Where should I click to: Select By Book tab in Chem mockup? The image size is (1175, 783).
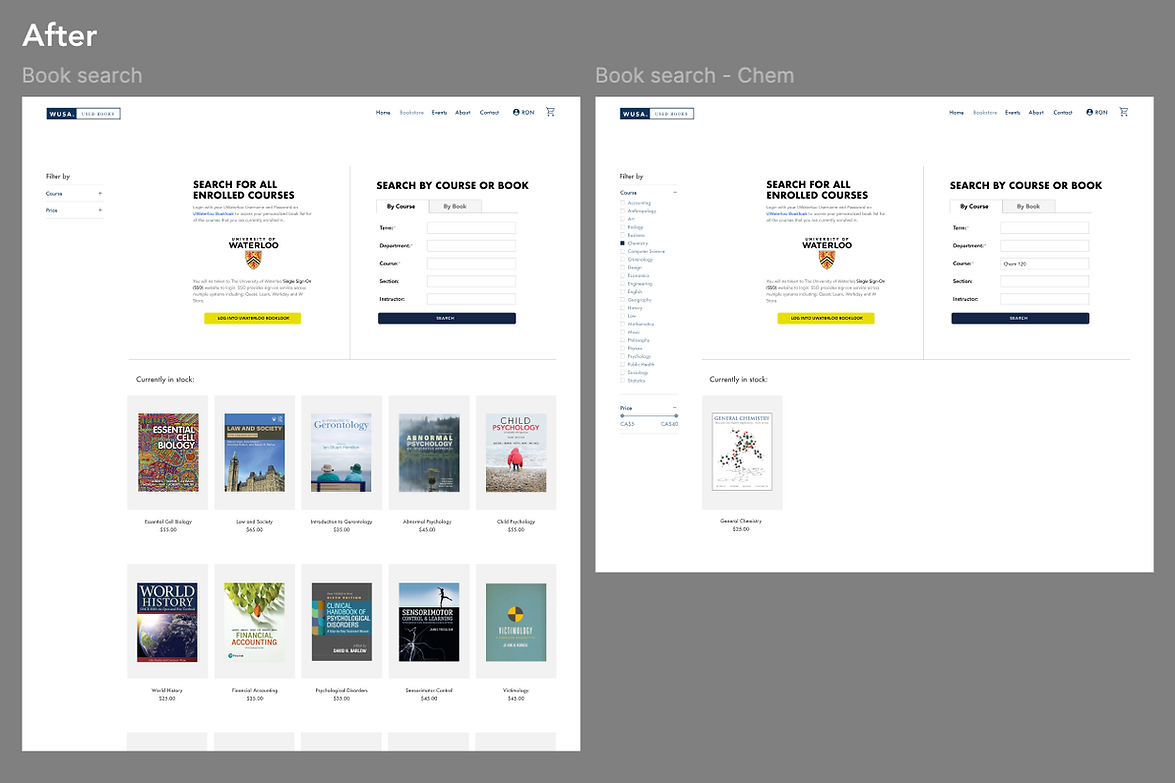(x=1028, y=206)
